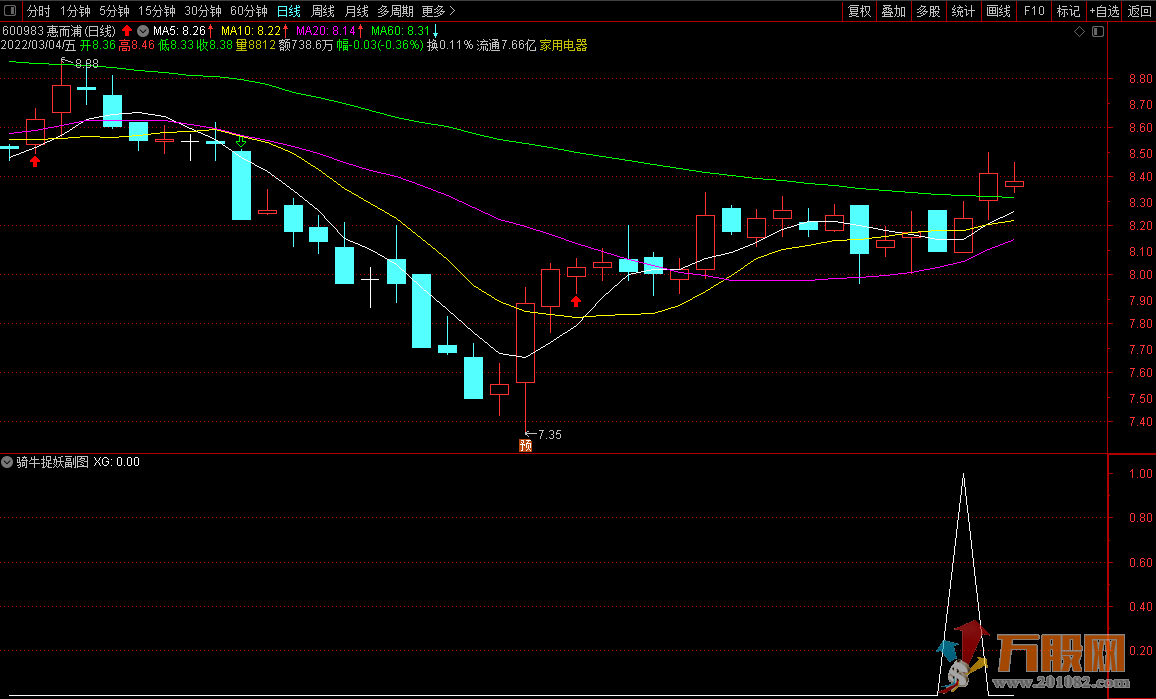Viewport: 1156px width, 699px height.
Task: Click the red up arrow under the 8.00 candles
Action: coord(576,301)
